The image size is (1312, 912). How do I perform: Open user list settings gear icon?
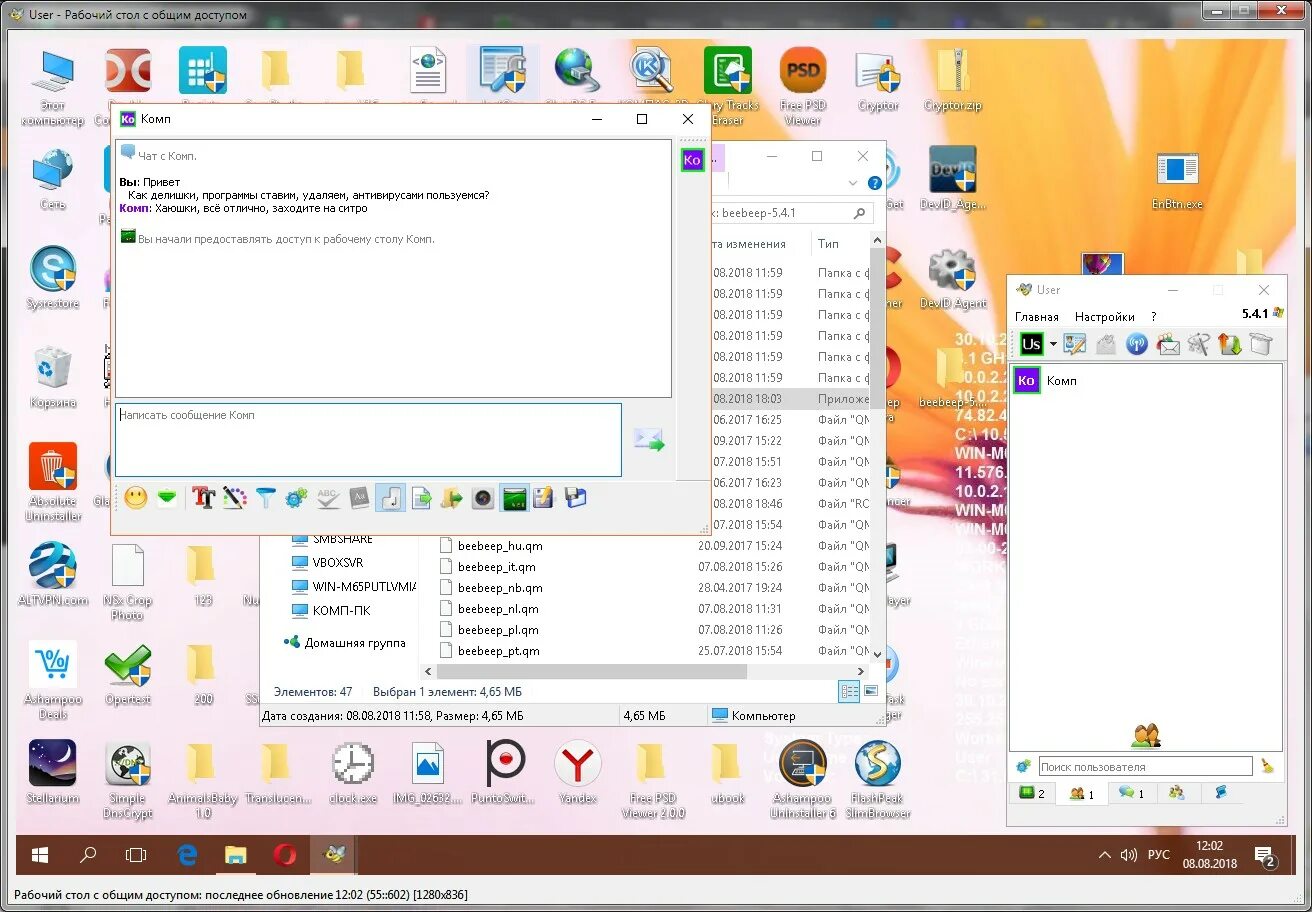point(1023,767)
